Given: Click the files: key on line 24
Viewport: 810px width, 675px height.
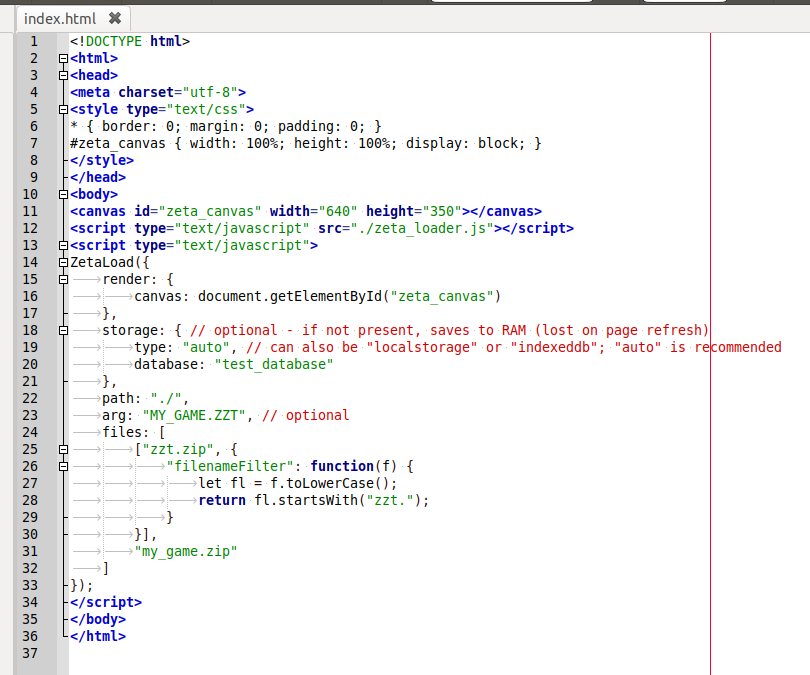Looking at the screenshot, I should pos(126,432).
